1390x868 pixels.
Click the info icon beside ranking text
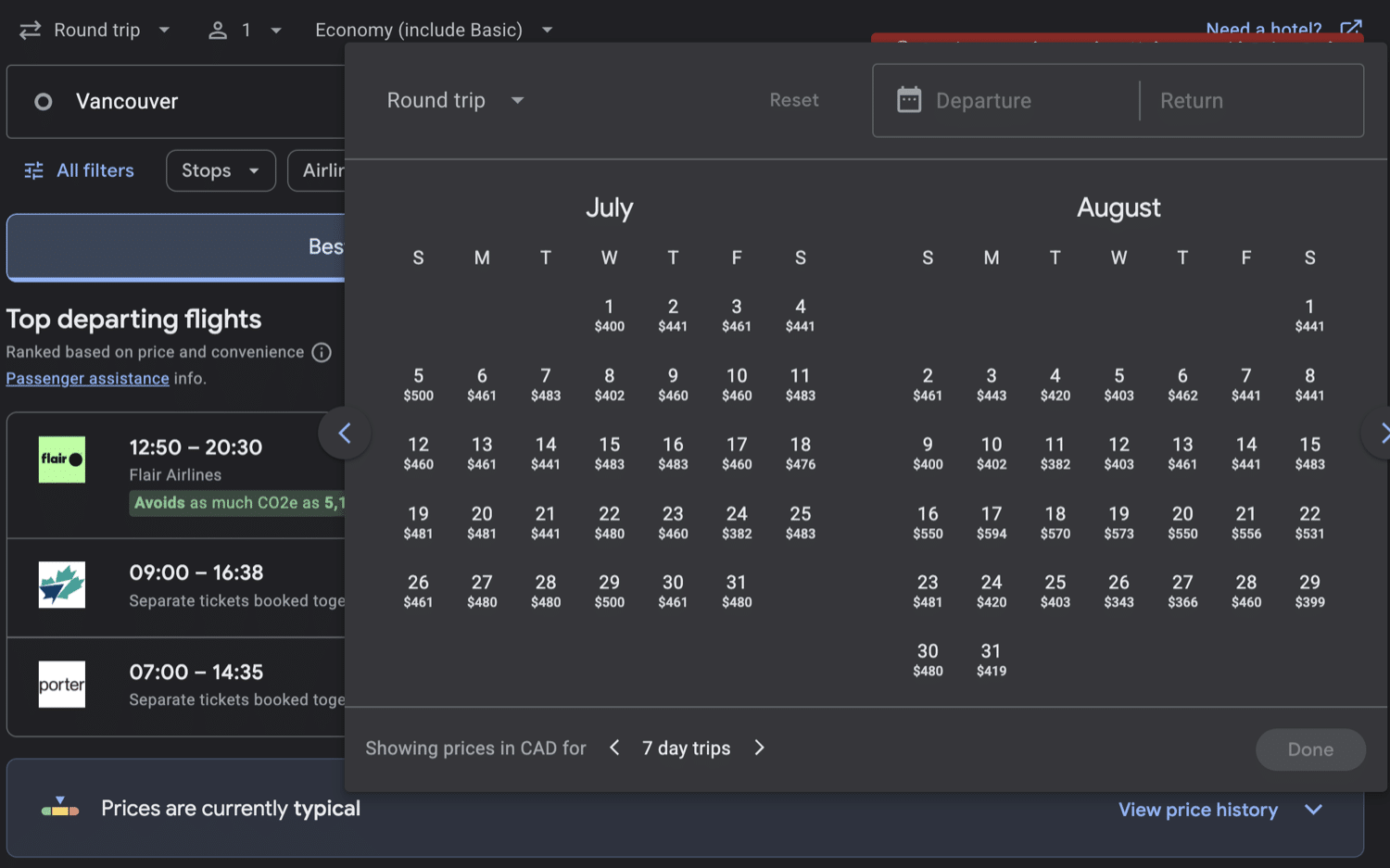tap(322, 352)
